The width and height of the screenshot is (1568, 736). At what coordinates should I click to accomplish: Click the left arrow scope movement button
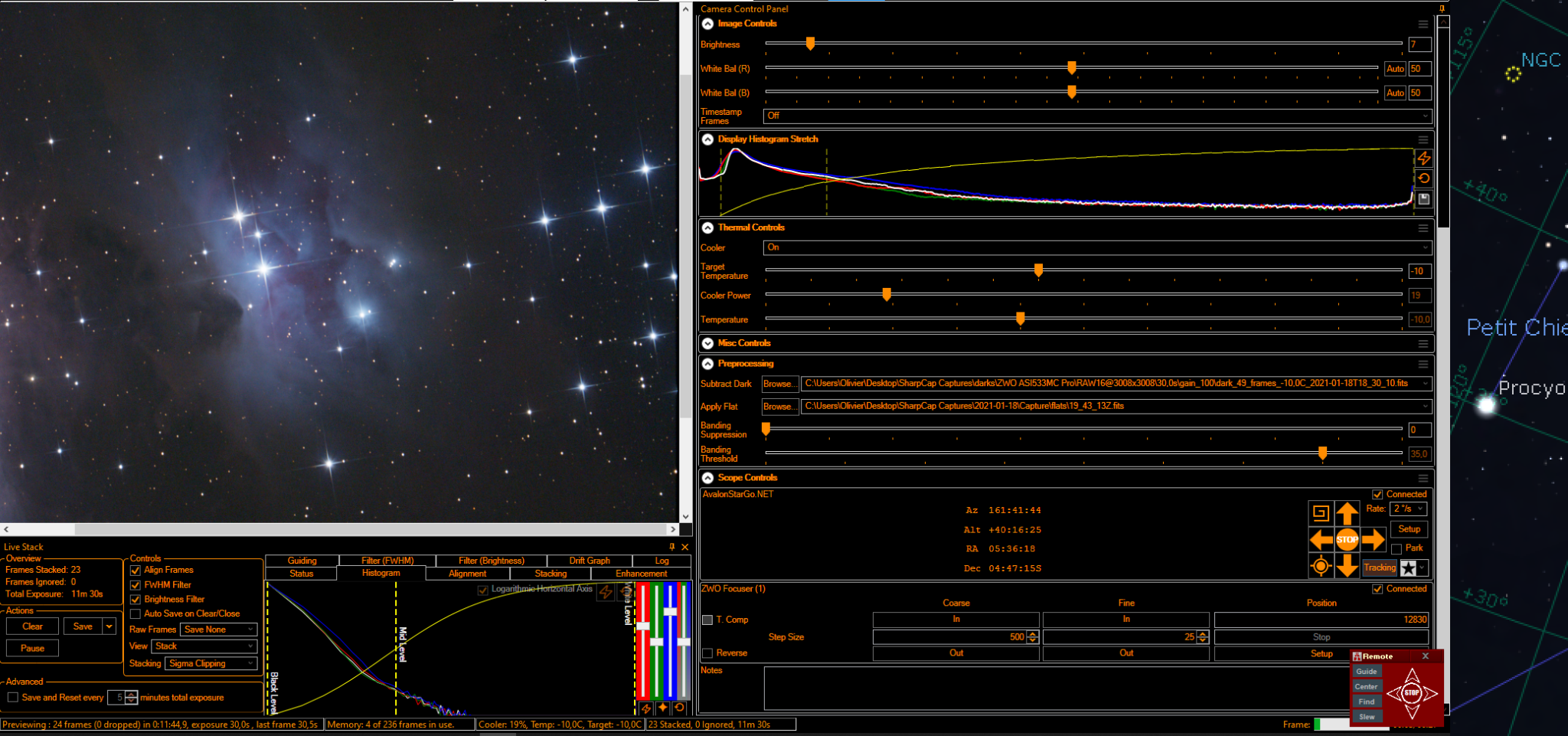tap(1321, 540)
